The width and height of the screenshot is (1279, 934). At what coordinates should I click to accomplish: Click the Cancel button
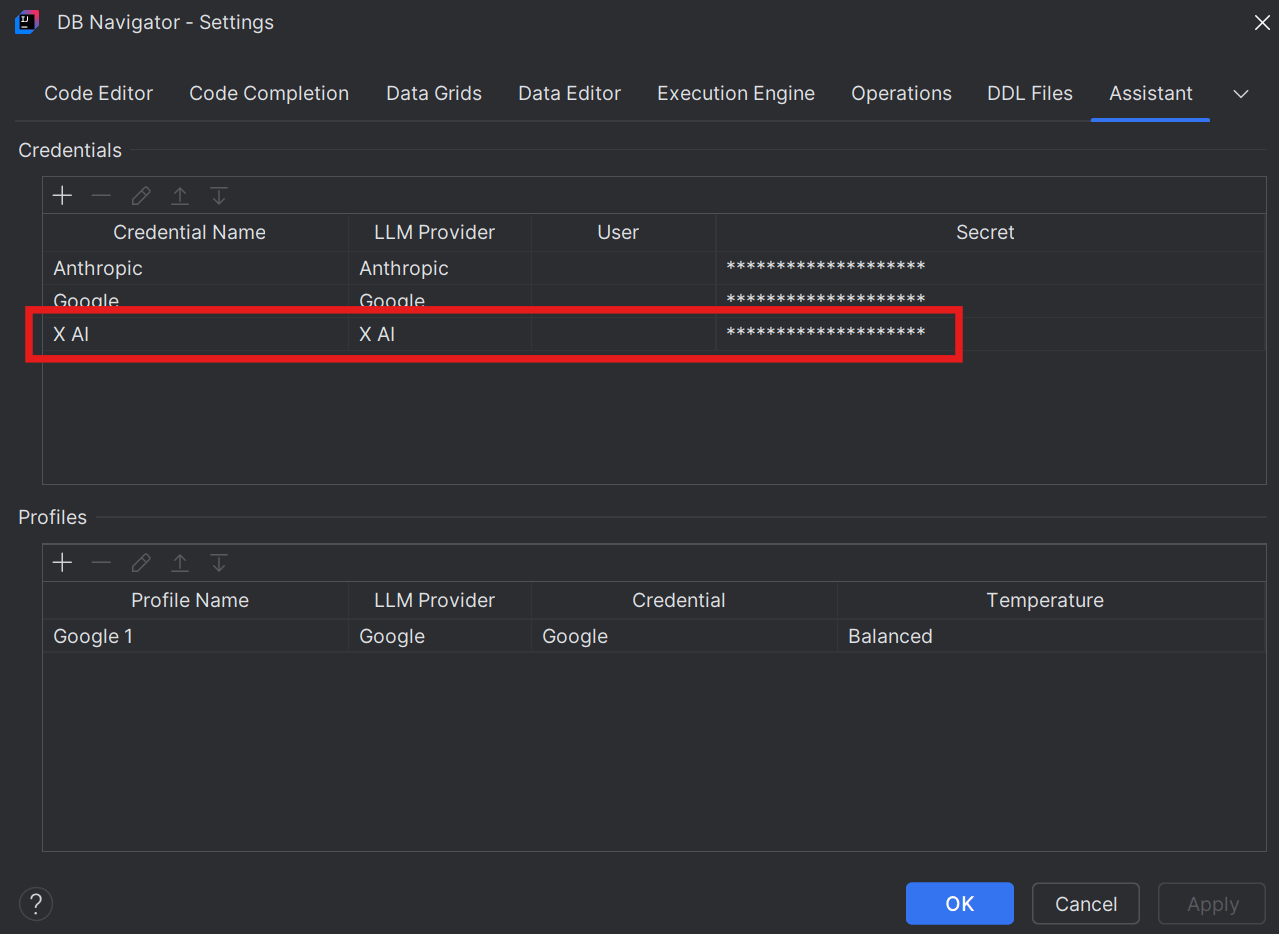point(1086,904)
